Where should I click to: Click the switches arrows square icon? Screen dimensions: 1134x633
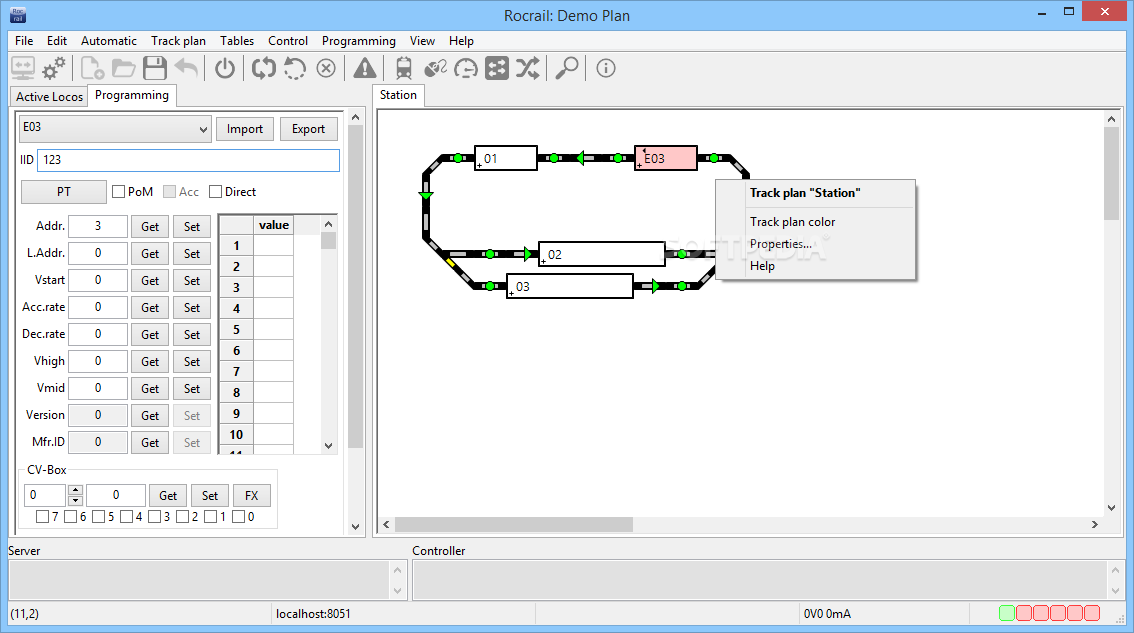tap(497, 69)
